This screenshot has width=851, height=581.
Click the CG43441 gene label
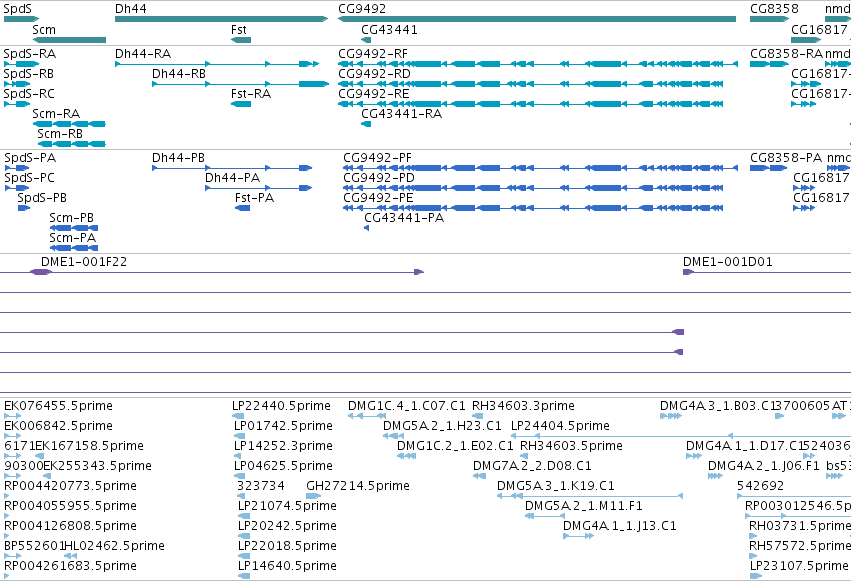click(389, 29)
